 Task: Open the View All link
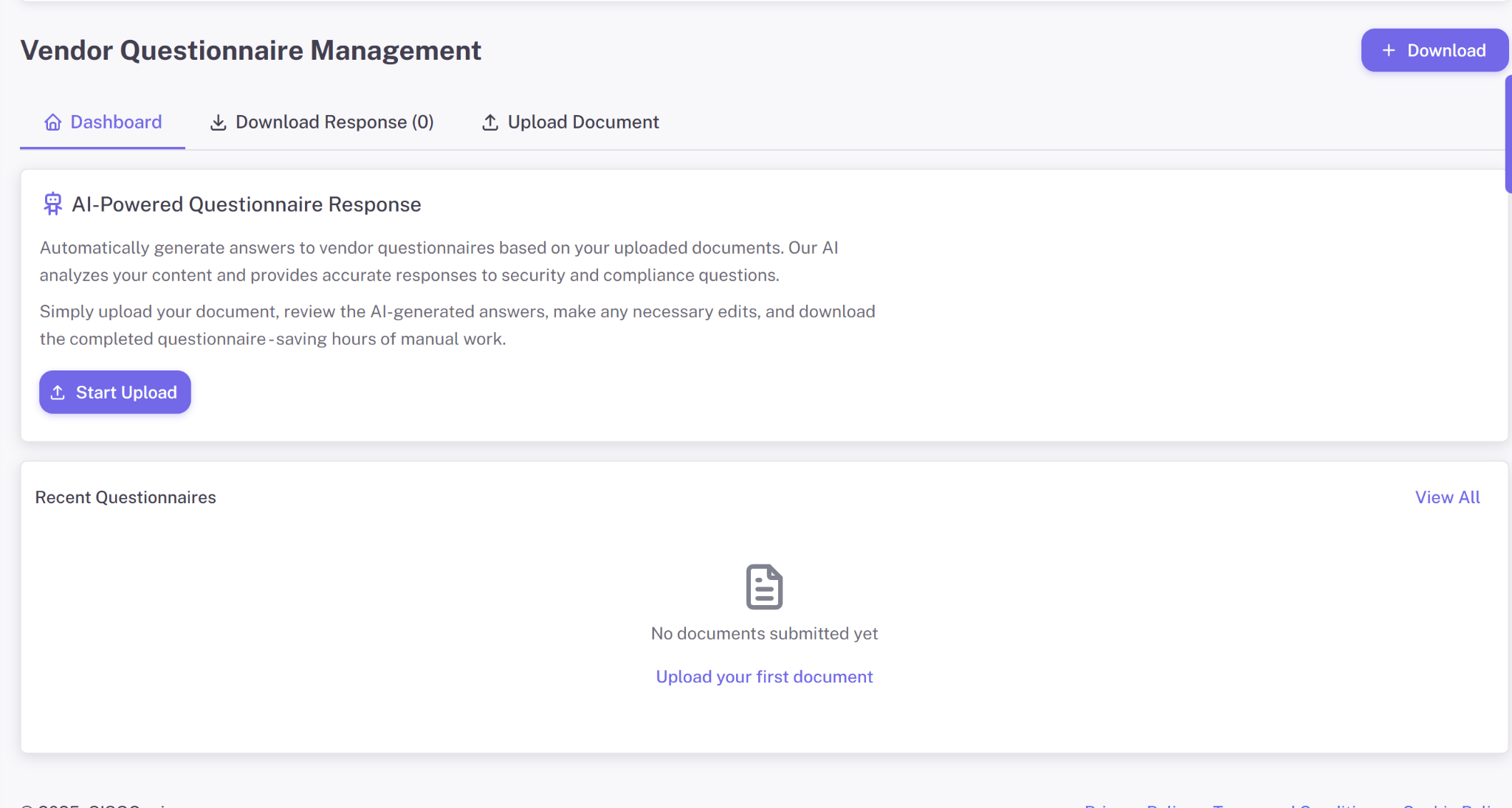[1447, 497]
